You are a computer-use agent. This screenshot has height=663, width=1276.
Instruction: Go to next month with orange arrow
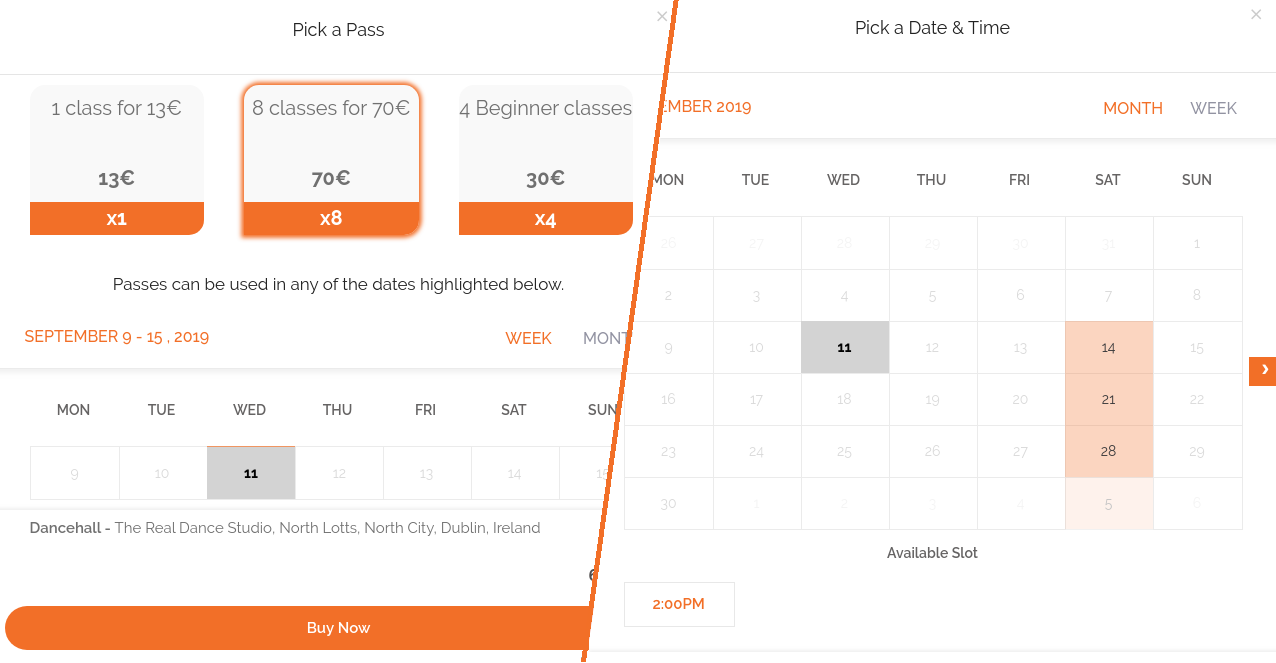pos(1263,371)
